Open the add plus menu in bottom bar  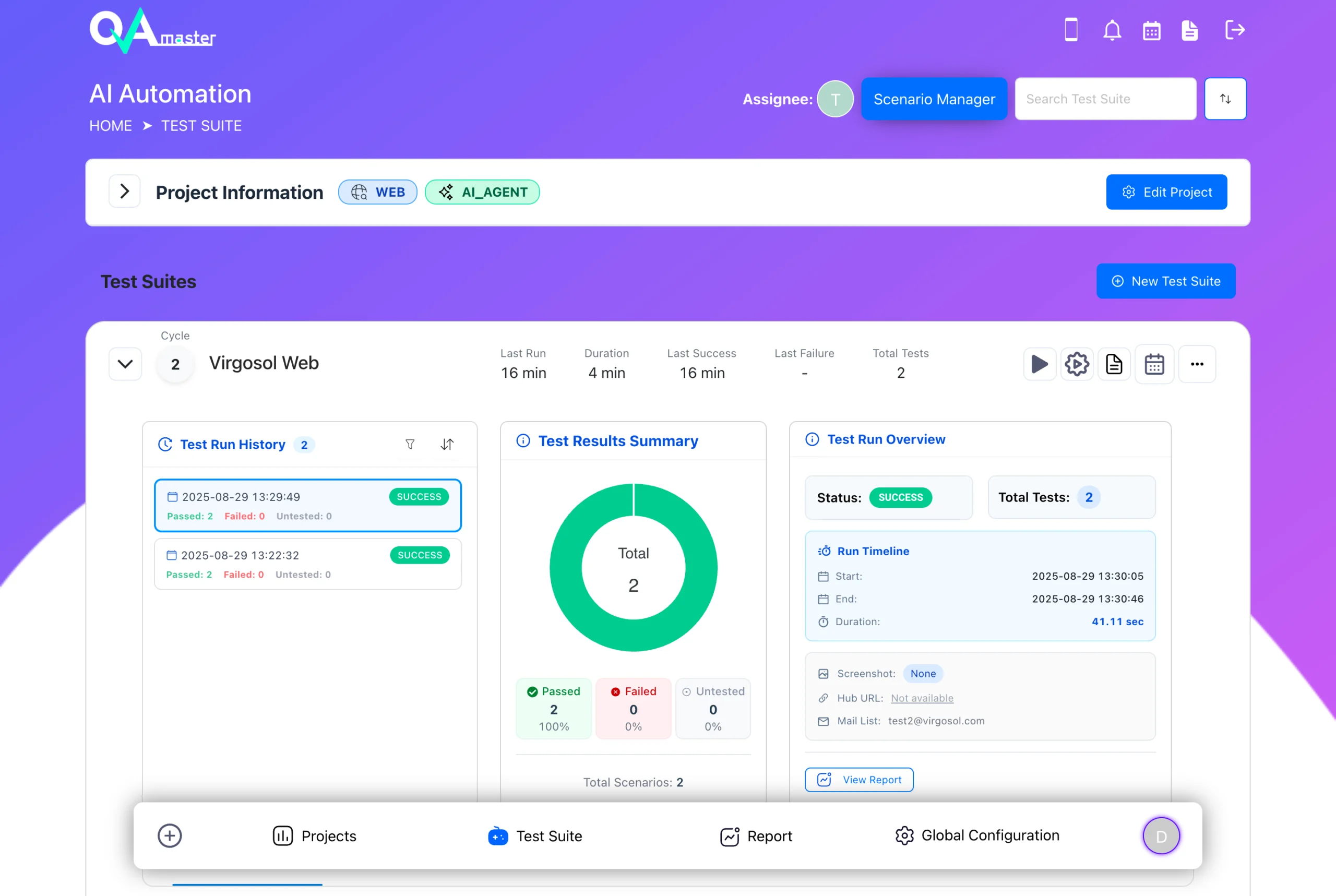[x=170, y=835]
